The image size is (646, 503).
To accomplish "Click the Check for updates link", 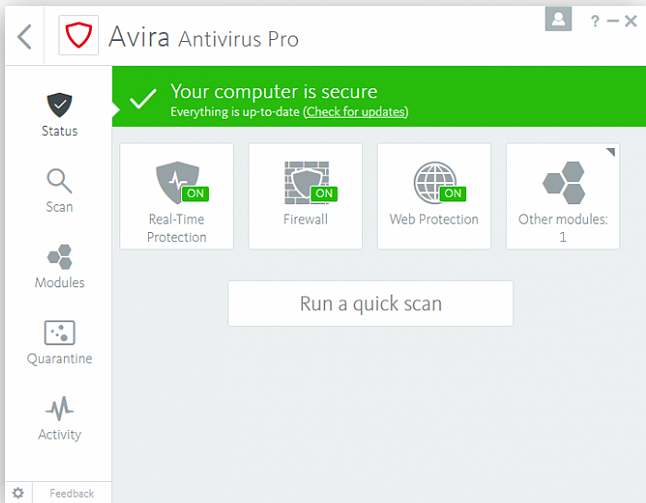I will coord(356,112).
